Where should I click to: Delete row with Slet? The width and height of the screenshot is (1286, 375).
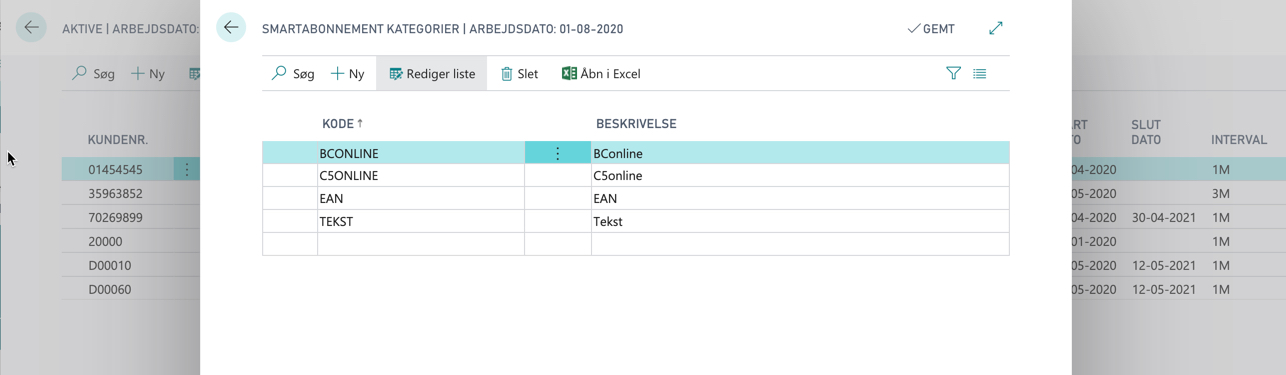coord(519,73)
